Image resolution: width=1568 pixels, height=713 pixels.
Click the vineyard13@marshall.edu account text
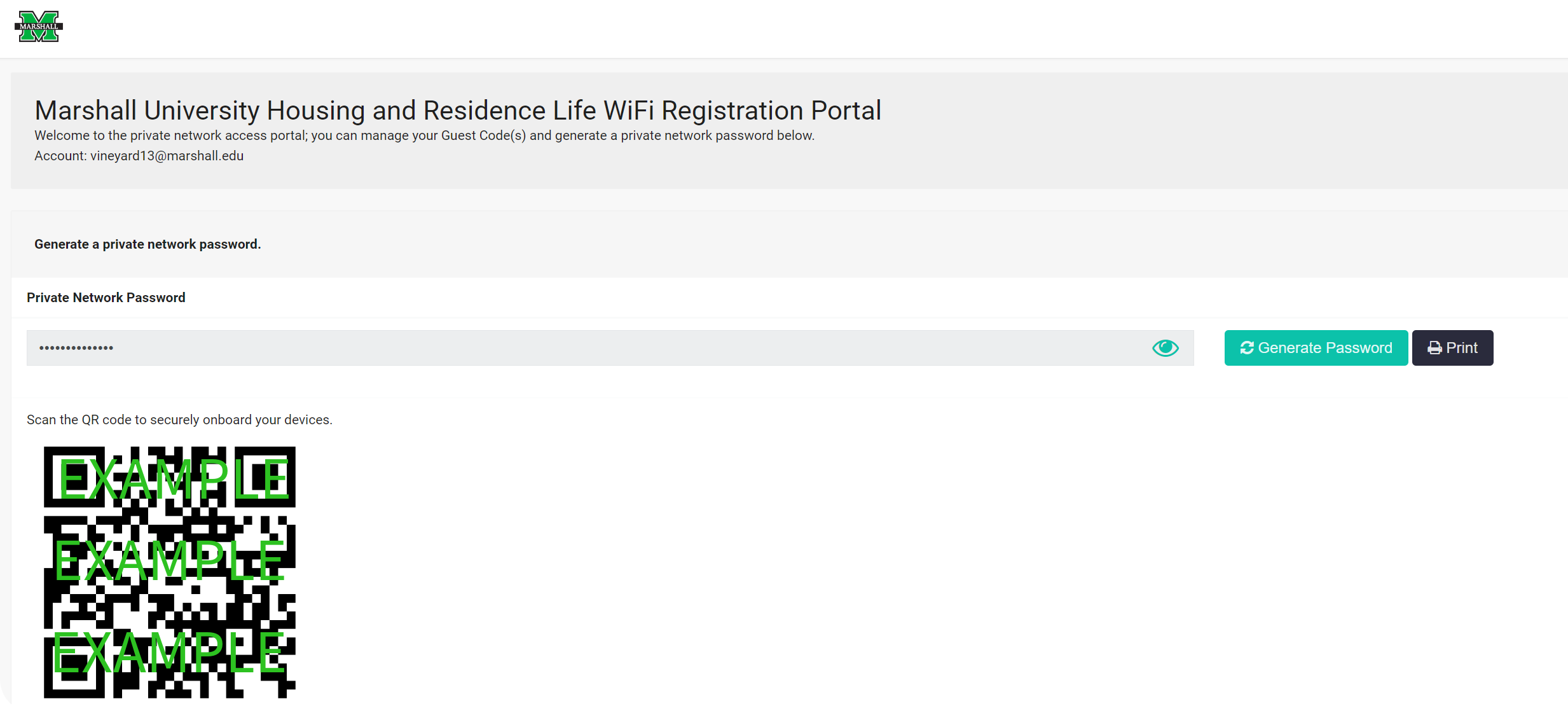click(x=167, y=156)
